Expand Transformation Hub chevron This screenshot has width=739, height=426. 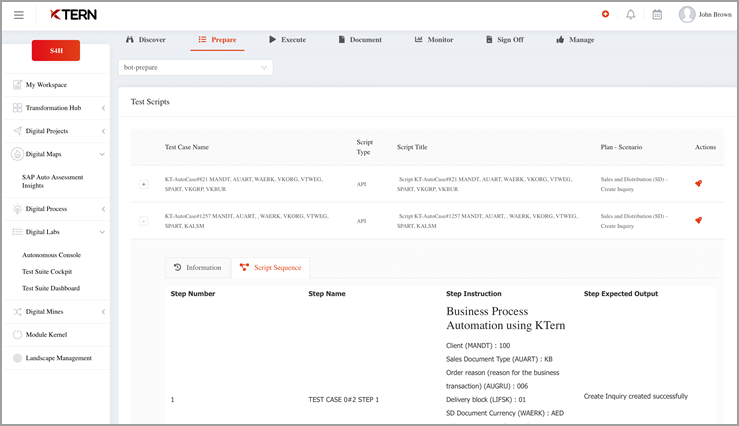tap(103, 108)
